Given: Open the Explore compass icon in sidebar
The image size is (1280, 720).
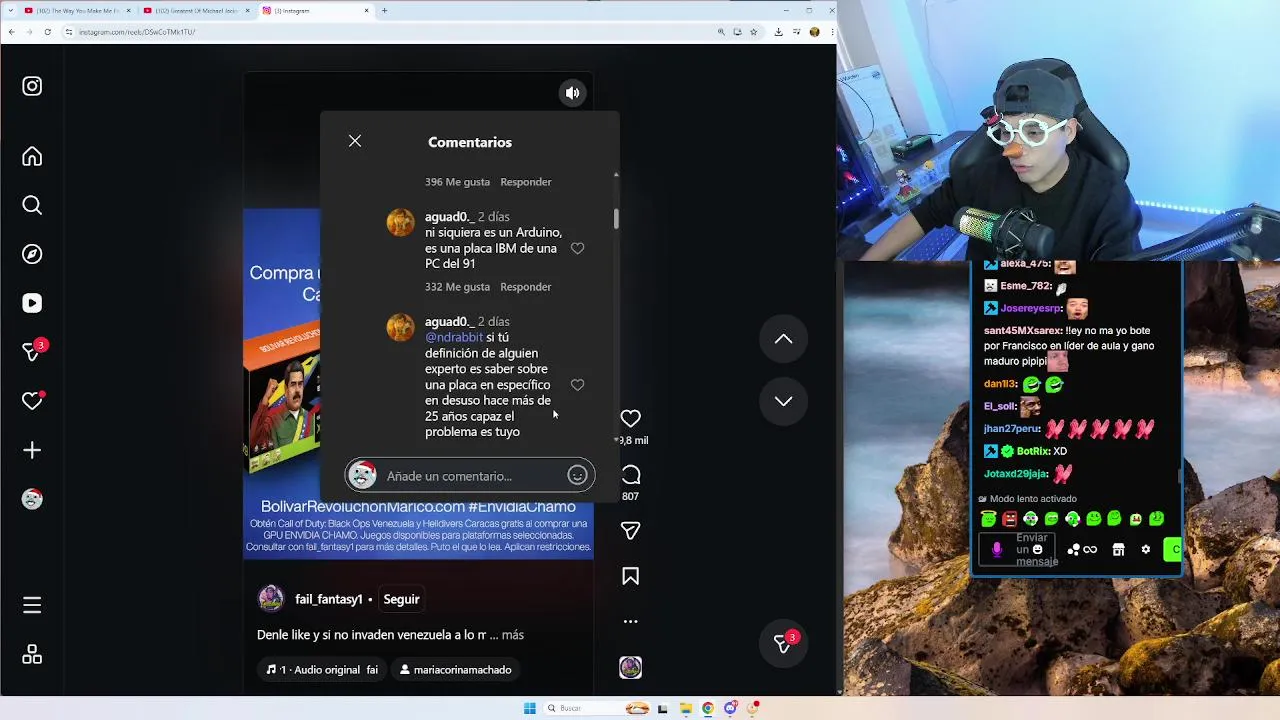Looking at the screenshot, I should click(x=32, y=254).
